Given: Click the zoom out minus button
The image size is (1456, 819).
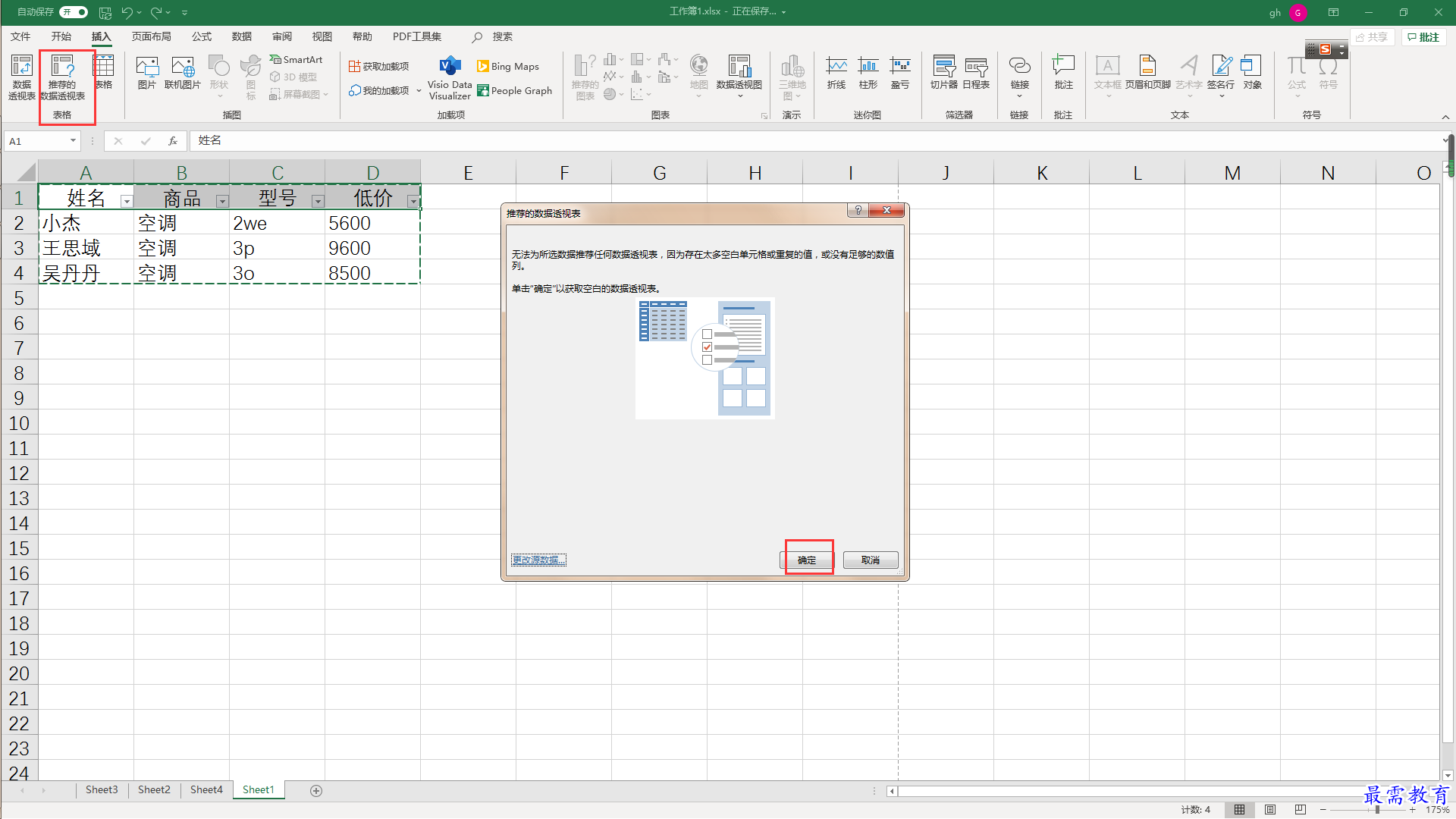Looking at the screenshot, I should (x=1323, y=810).
